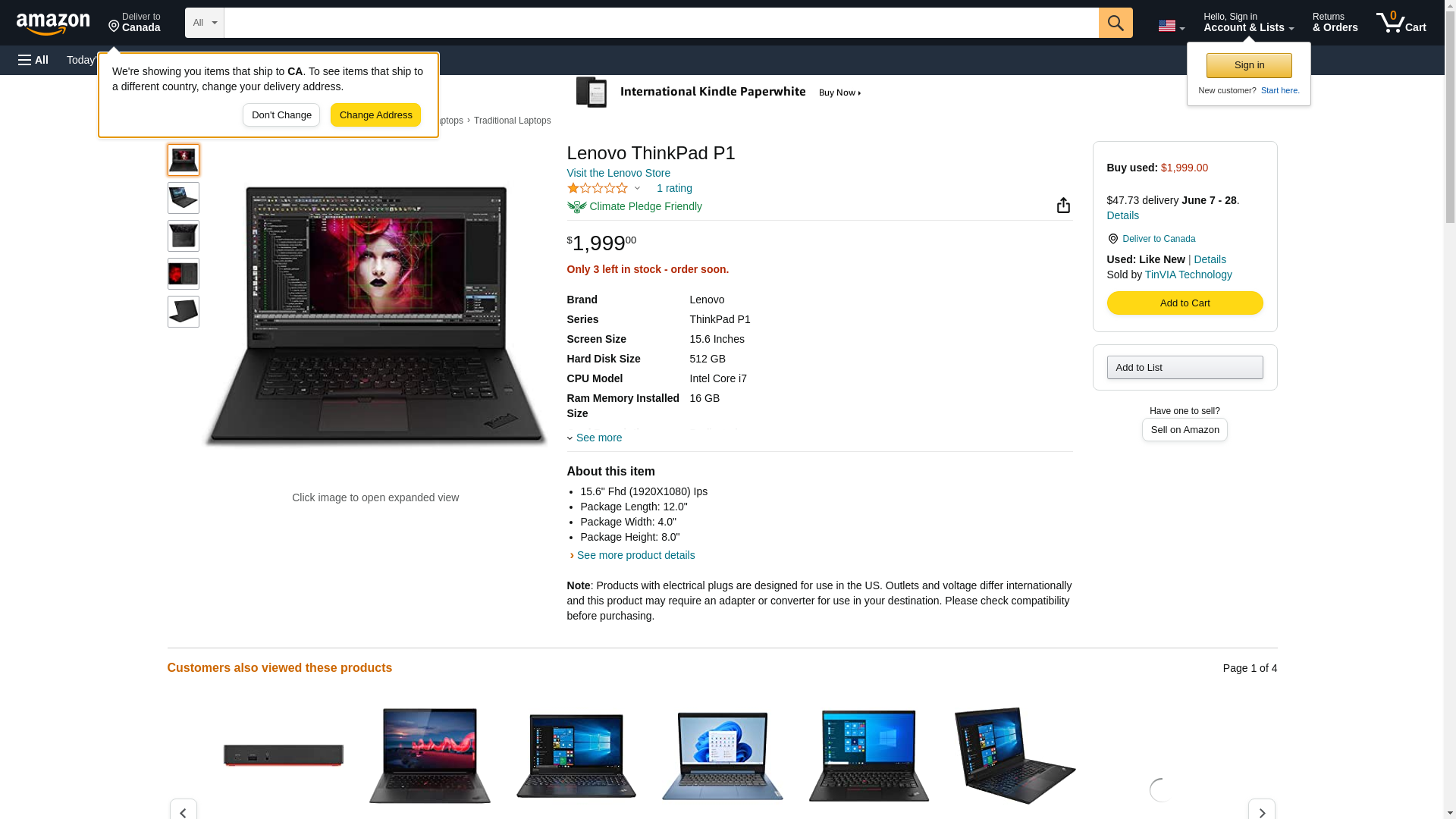The height and width of the screenshot is (819, 1456).
Task: Click the Climate Pledge Friendly badge
Action: point(634,206)
